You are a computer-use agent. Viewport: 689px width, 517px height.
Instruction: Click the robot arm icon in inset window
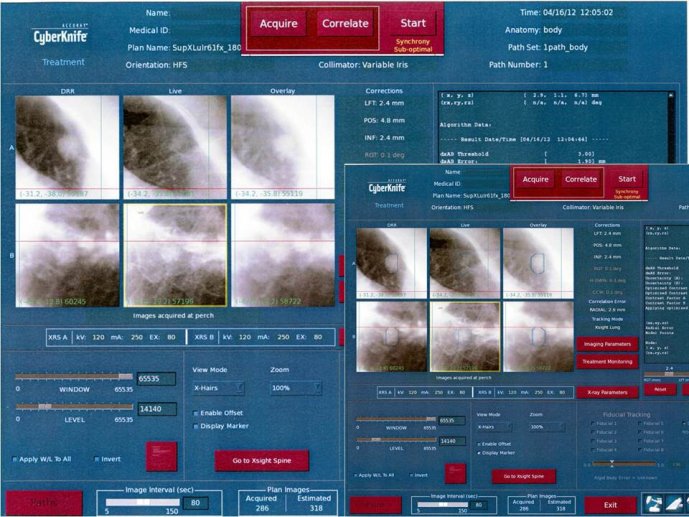[653, 503]
